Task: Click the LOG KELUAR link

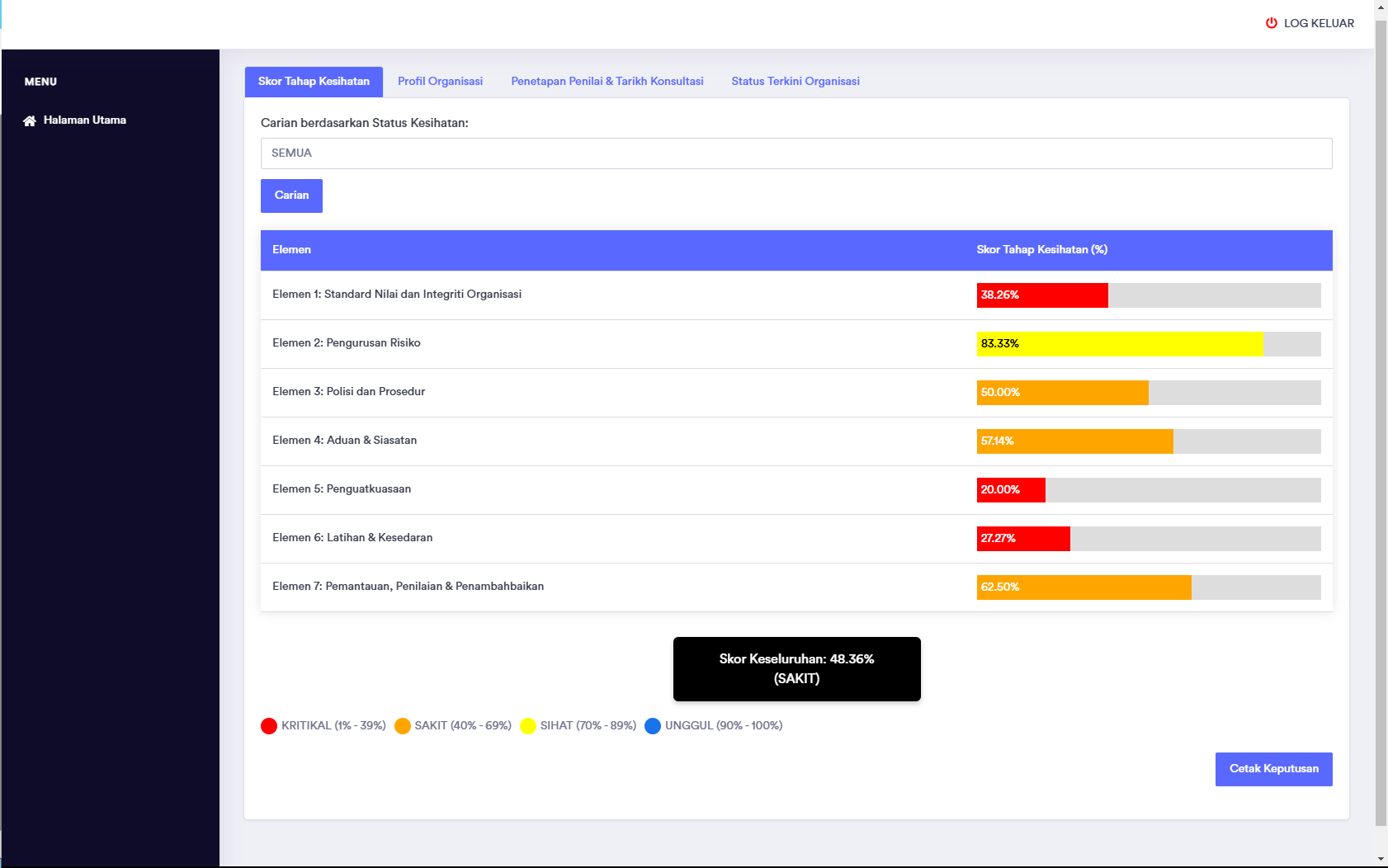Action: [1318, 23]
